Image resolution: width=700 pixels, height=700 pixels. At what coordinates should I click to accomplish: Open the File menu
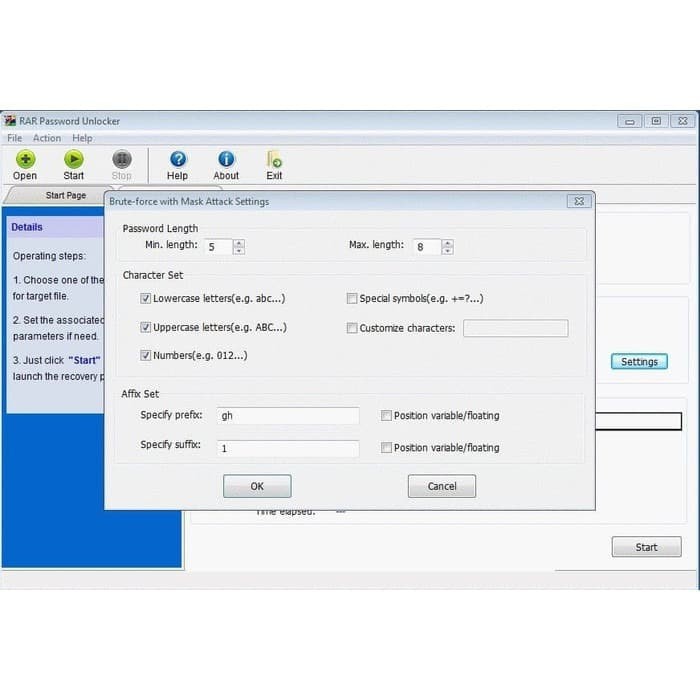coord(14,138)
